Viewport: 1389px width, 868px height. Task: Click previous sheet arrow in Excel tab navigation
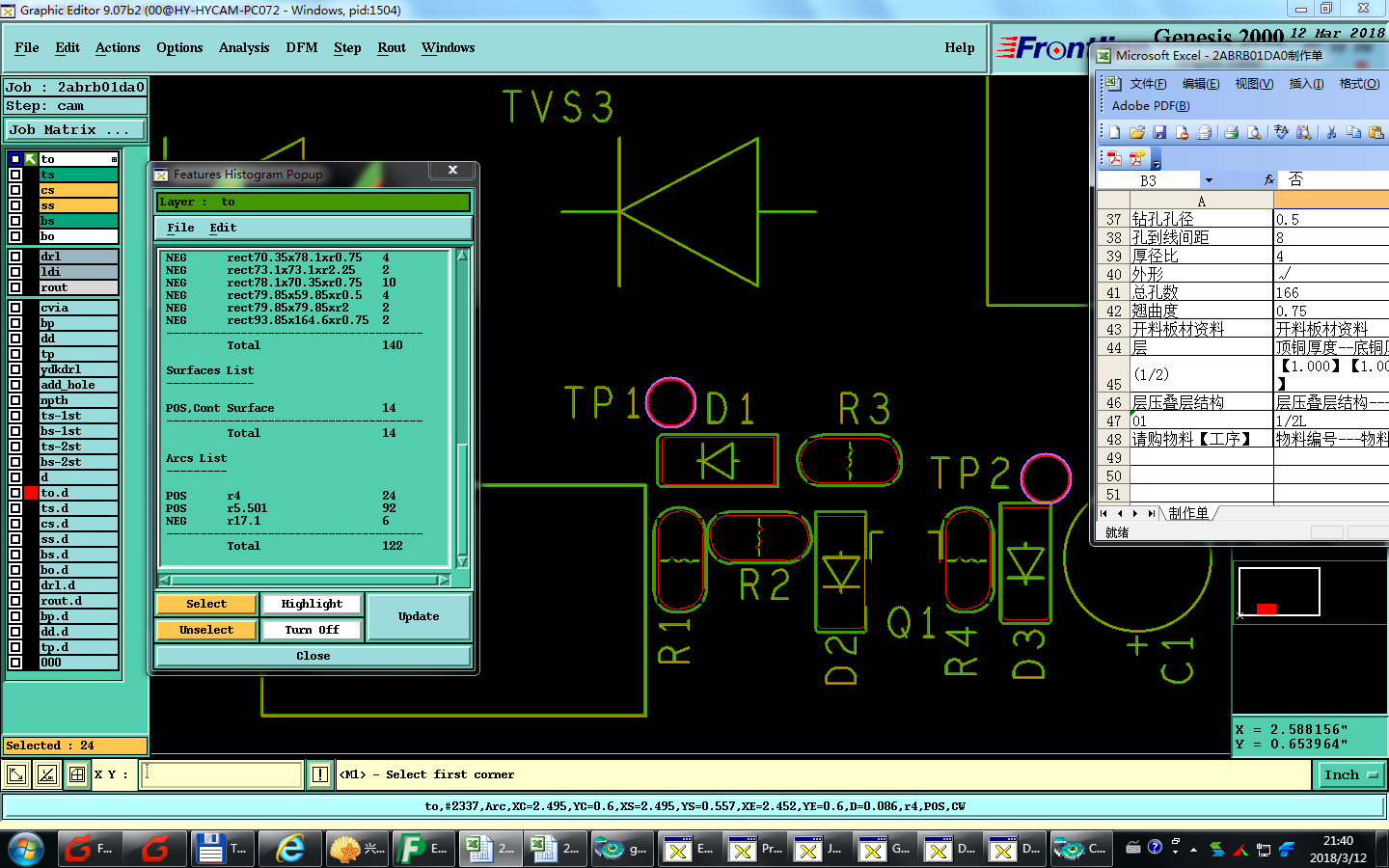pos(1120,514)
